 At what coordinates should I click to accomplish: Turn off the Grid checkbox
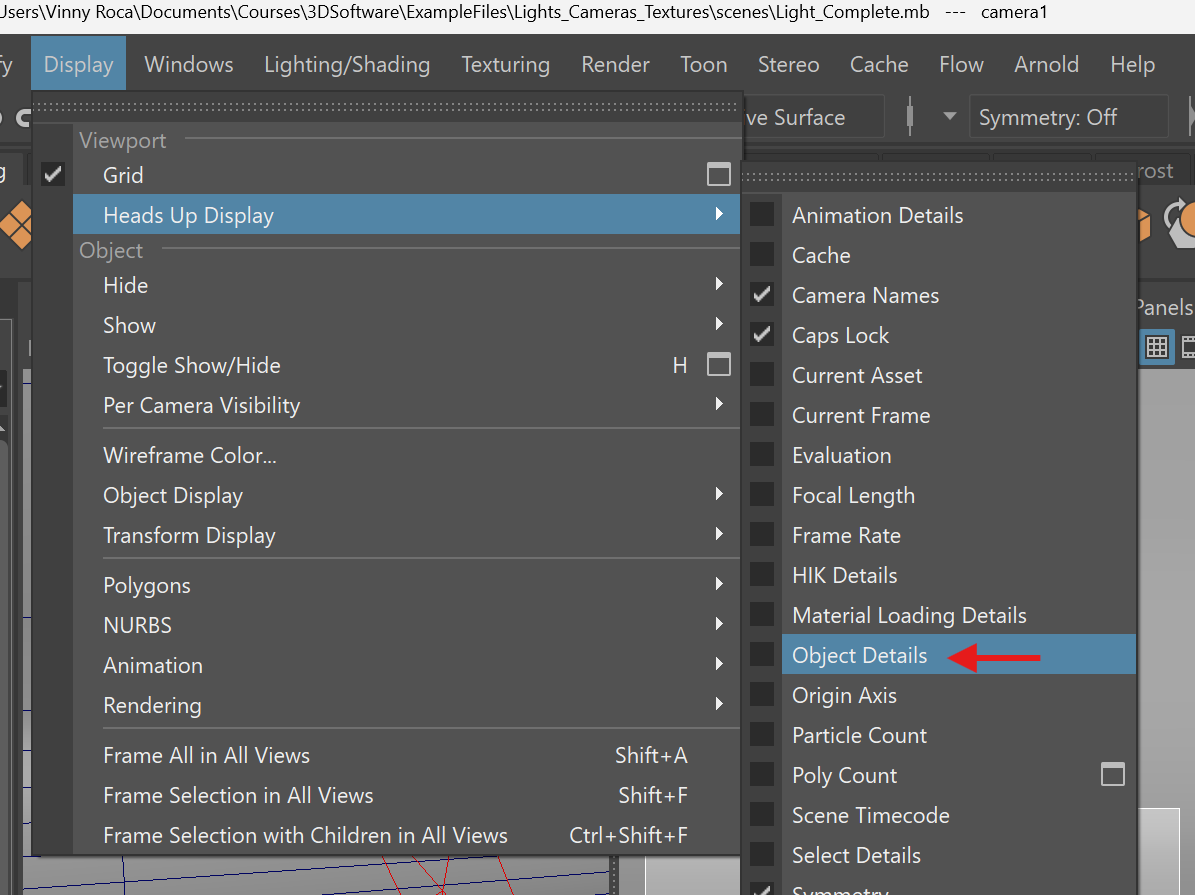[x=53, y=175]
